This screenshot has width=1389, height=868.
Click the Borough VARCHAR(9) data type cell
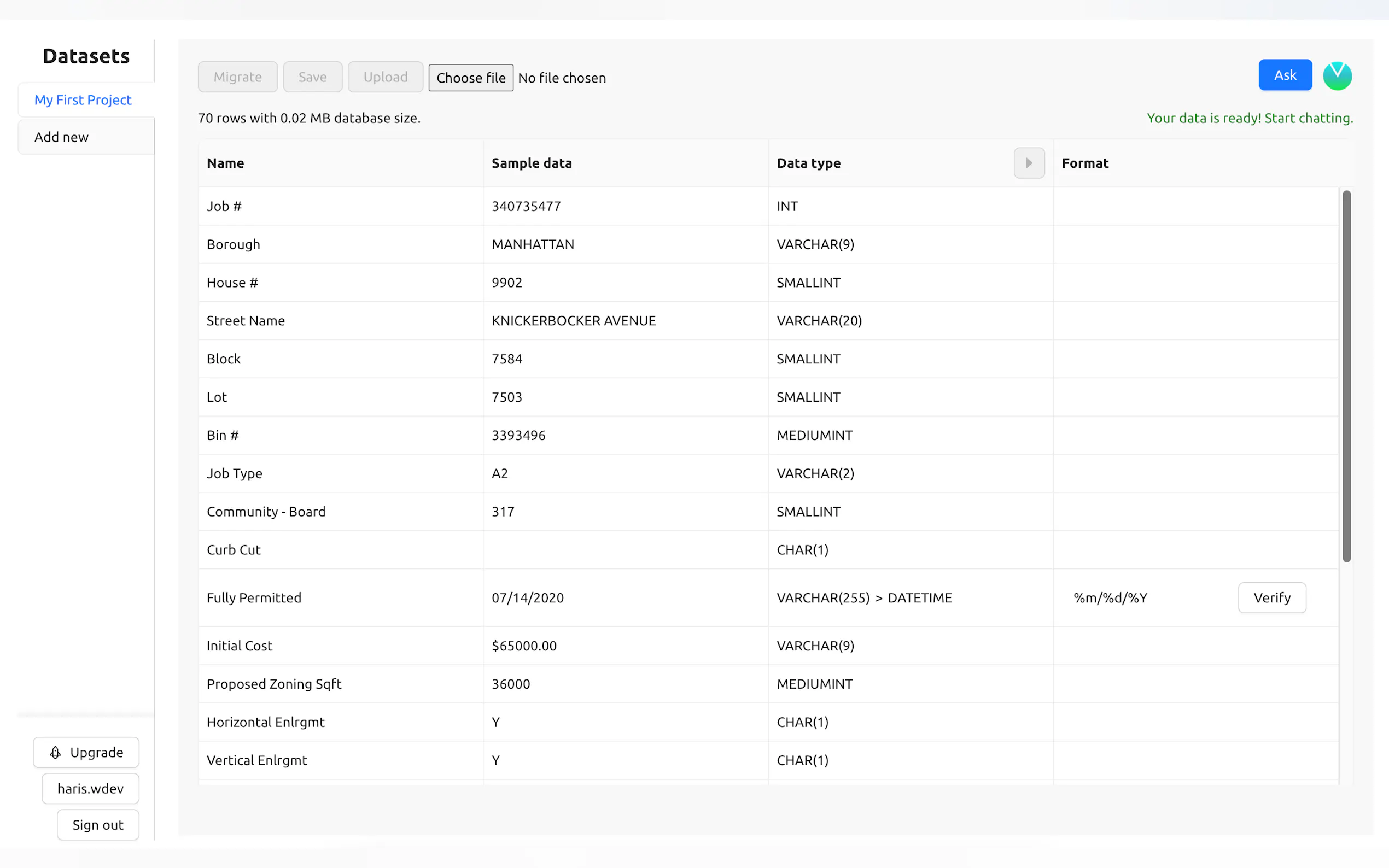(815, 244)
